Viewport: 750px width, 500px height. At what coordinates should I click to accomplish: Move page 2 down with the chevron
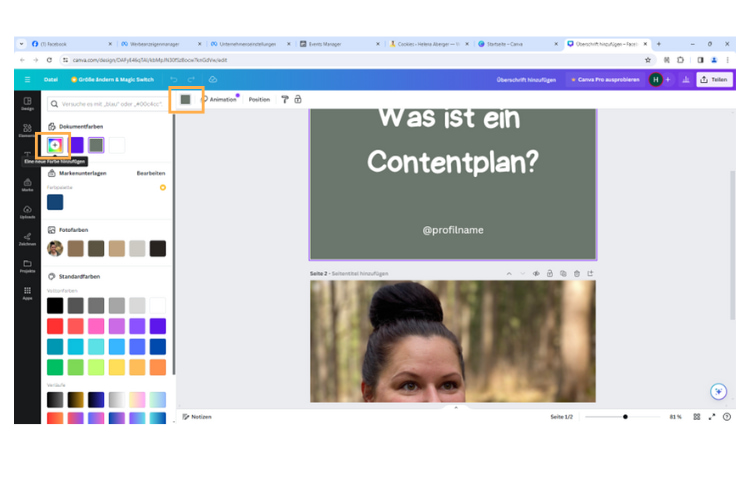click(x=522, y=273)
